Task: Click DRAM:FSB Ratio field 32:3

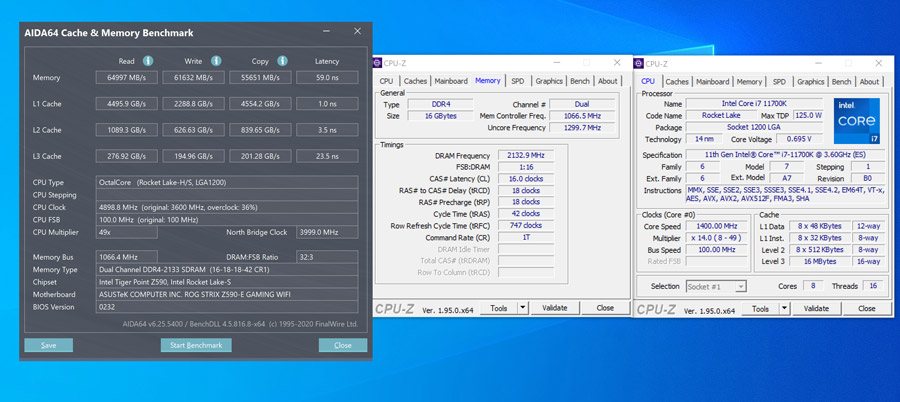Action: [327, 257]
